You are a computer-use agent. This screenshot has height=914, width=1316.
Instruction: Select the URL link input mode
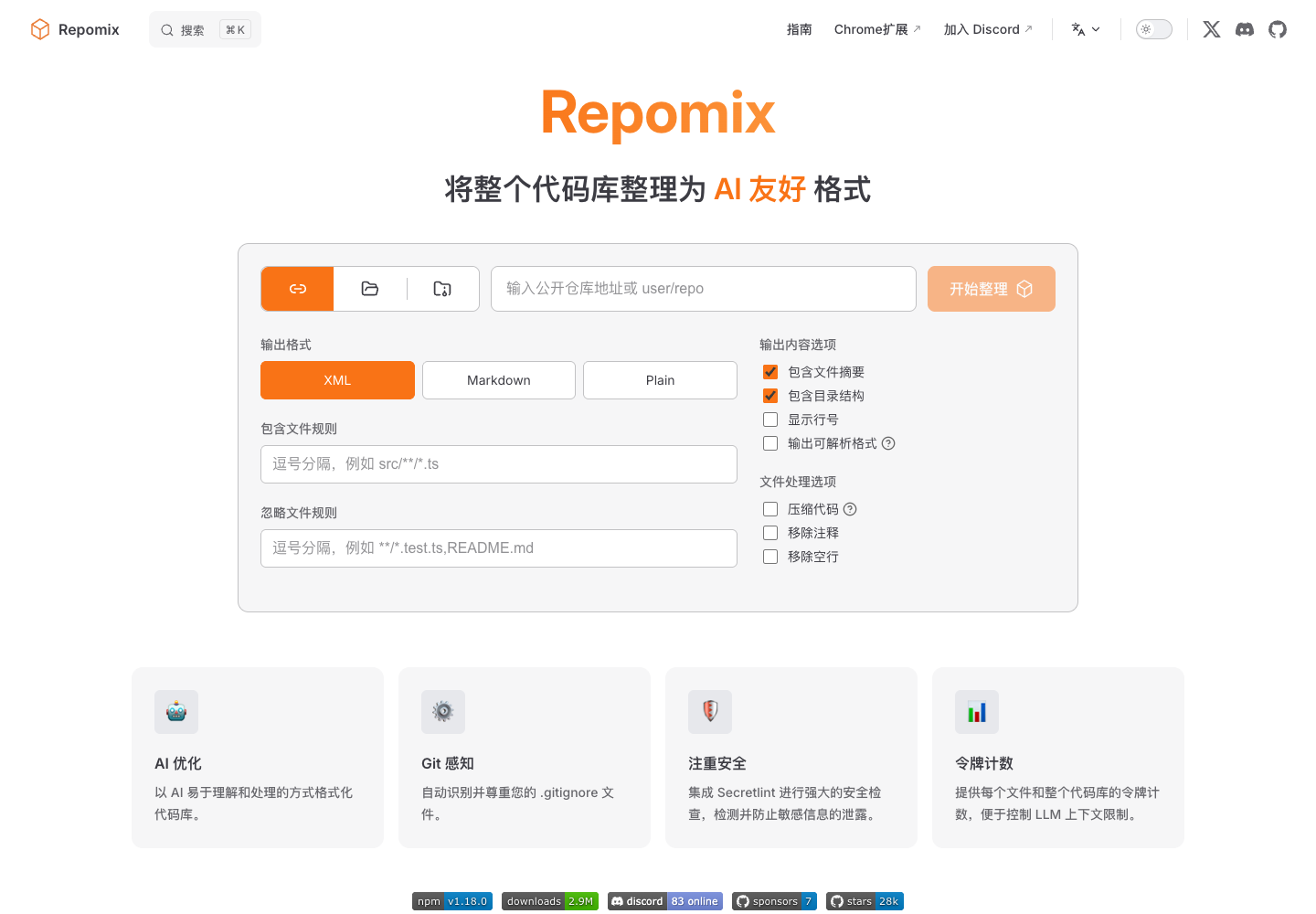coord(298,289)
